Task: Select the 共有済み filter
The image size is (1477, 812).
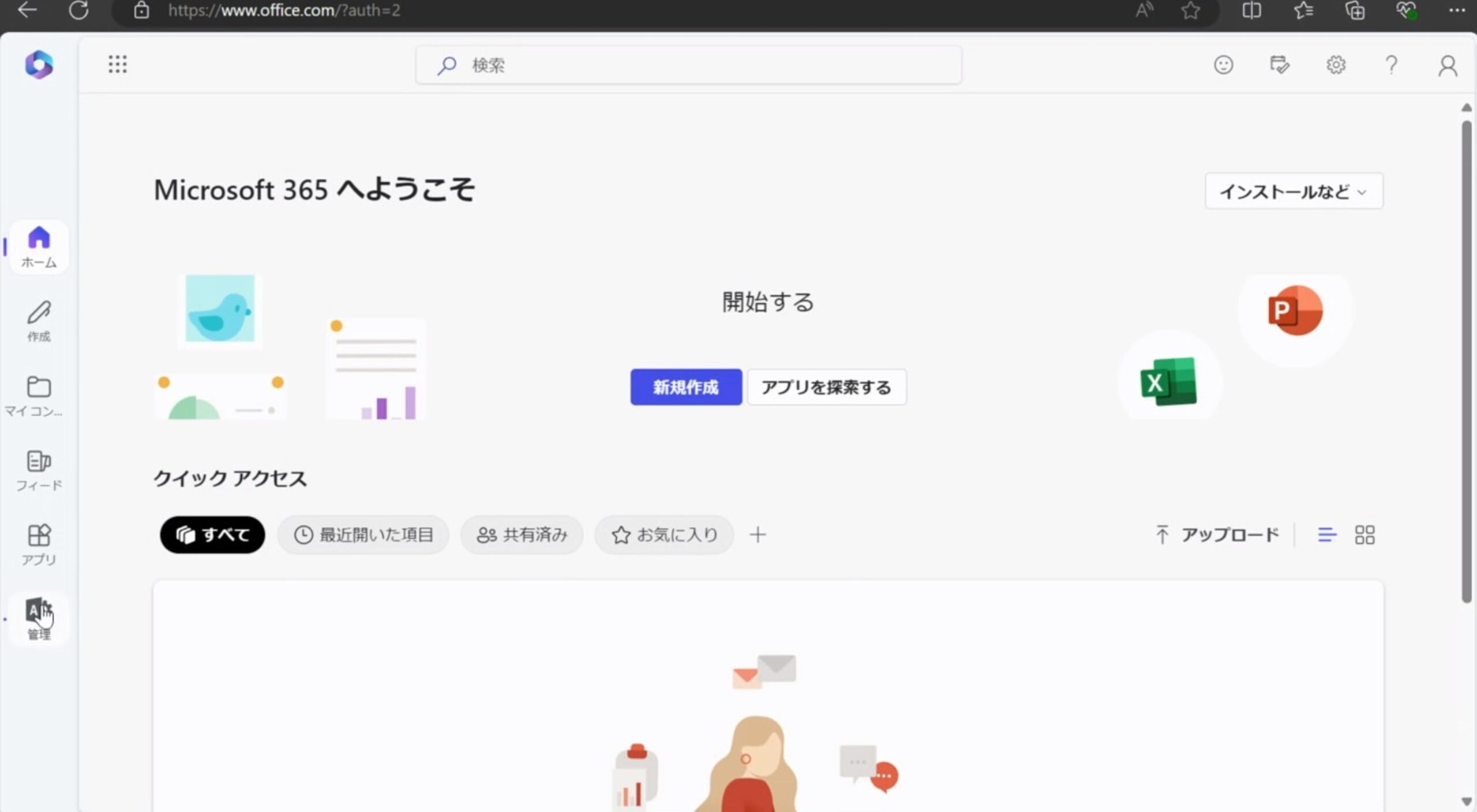Action: (x=522, y=535)
